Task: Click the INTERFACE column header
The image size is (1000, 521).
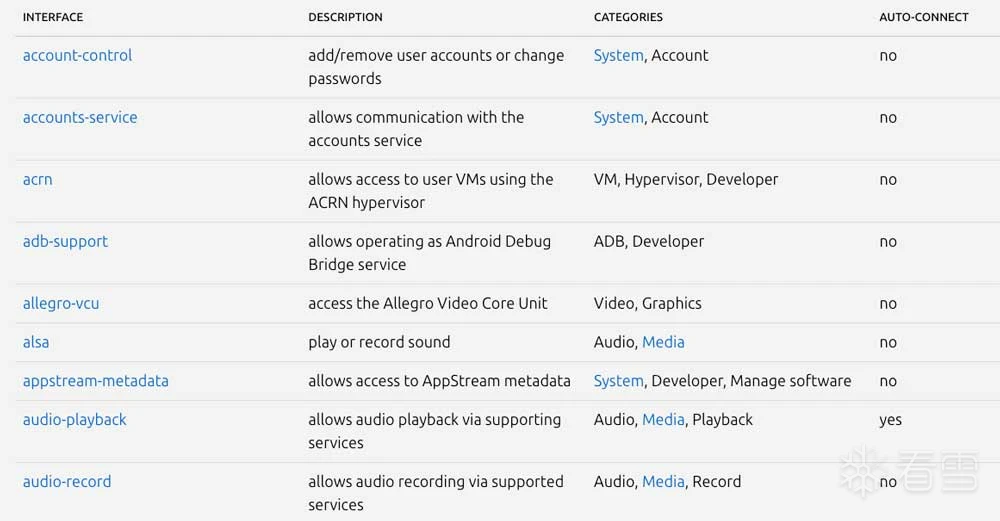Action: click(53, 17)
